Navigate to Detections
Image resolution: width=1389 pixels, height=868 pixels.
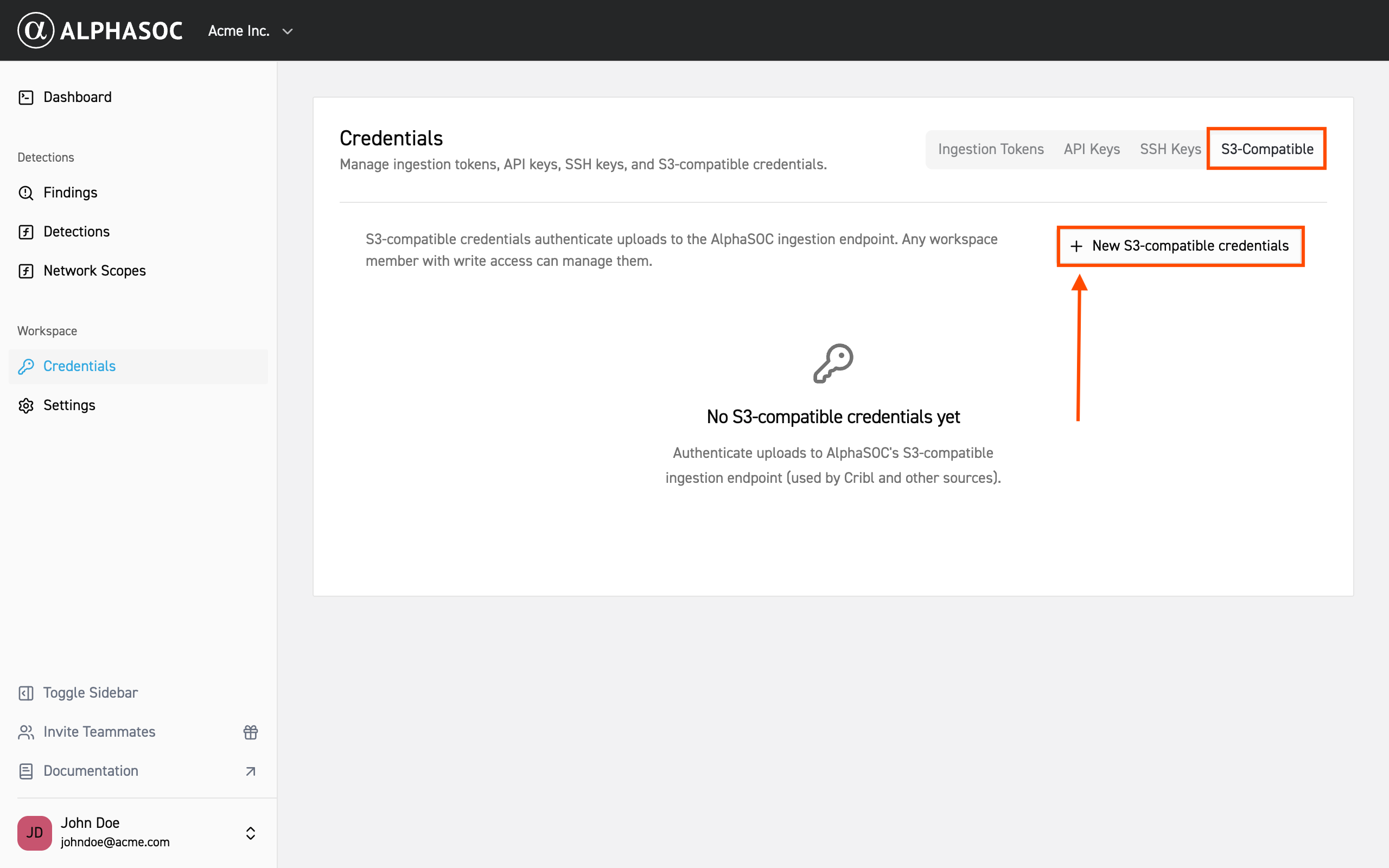138,232
